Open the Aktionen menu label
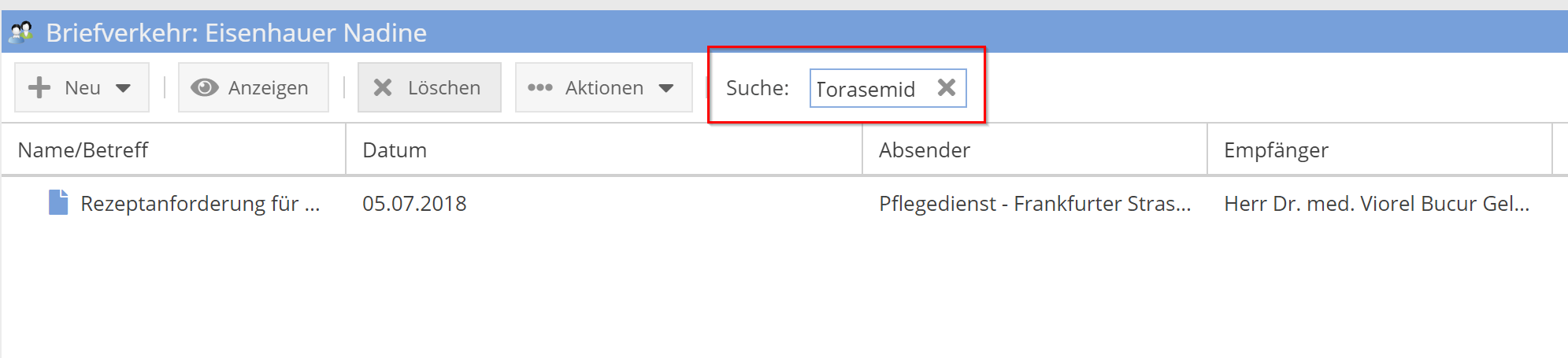The height and width of the screenshot is (358, 1568). point(604,87)
